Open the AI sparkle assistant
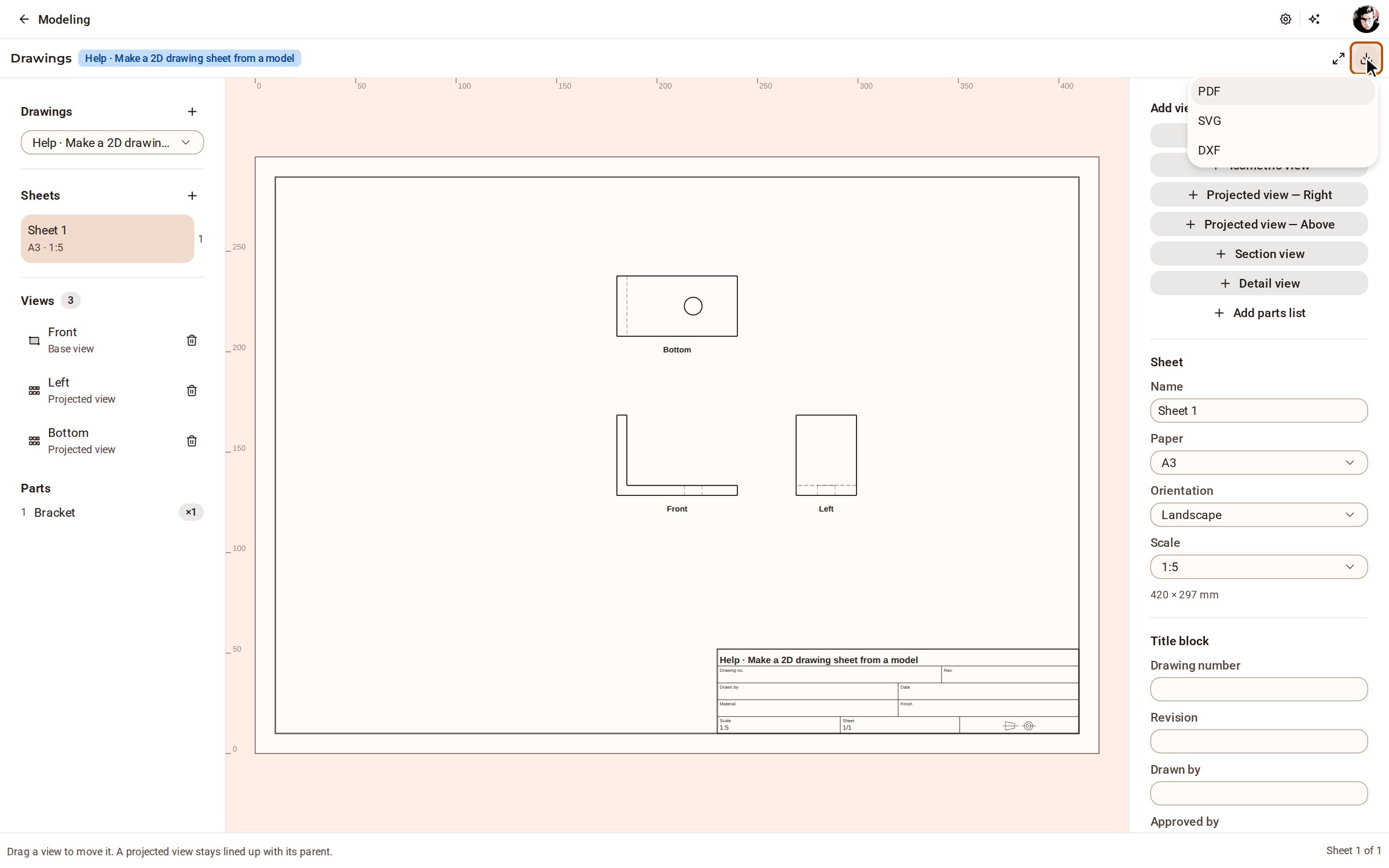This screenshot has height=868, width=1389. pyautogui.click(x=1314, y=19)
